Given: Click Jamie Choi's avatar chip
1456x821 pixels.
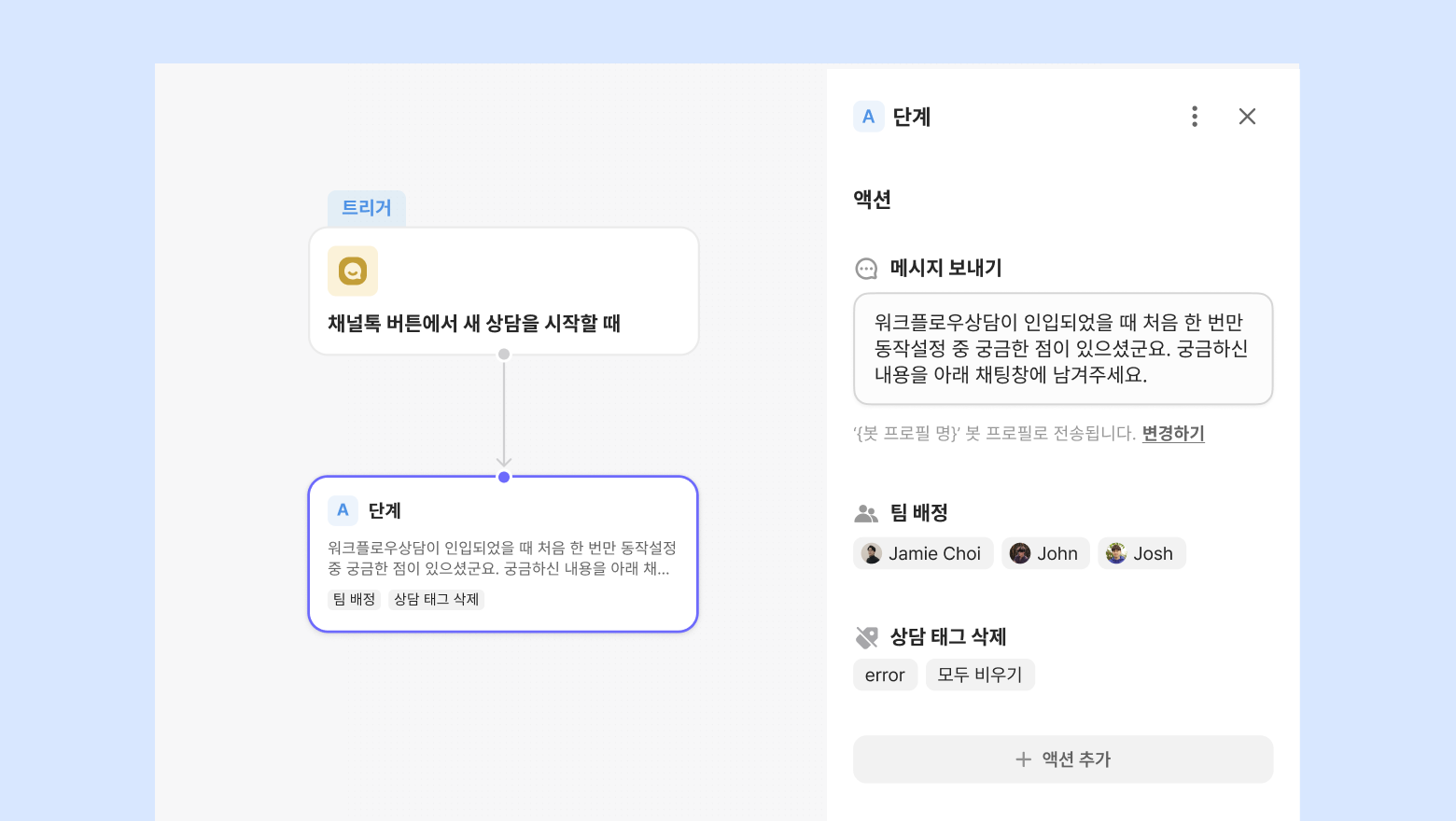Looking at the screenshot, I should pos(922,553).
